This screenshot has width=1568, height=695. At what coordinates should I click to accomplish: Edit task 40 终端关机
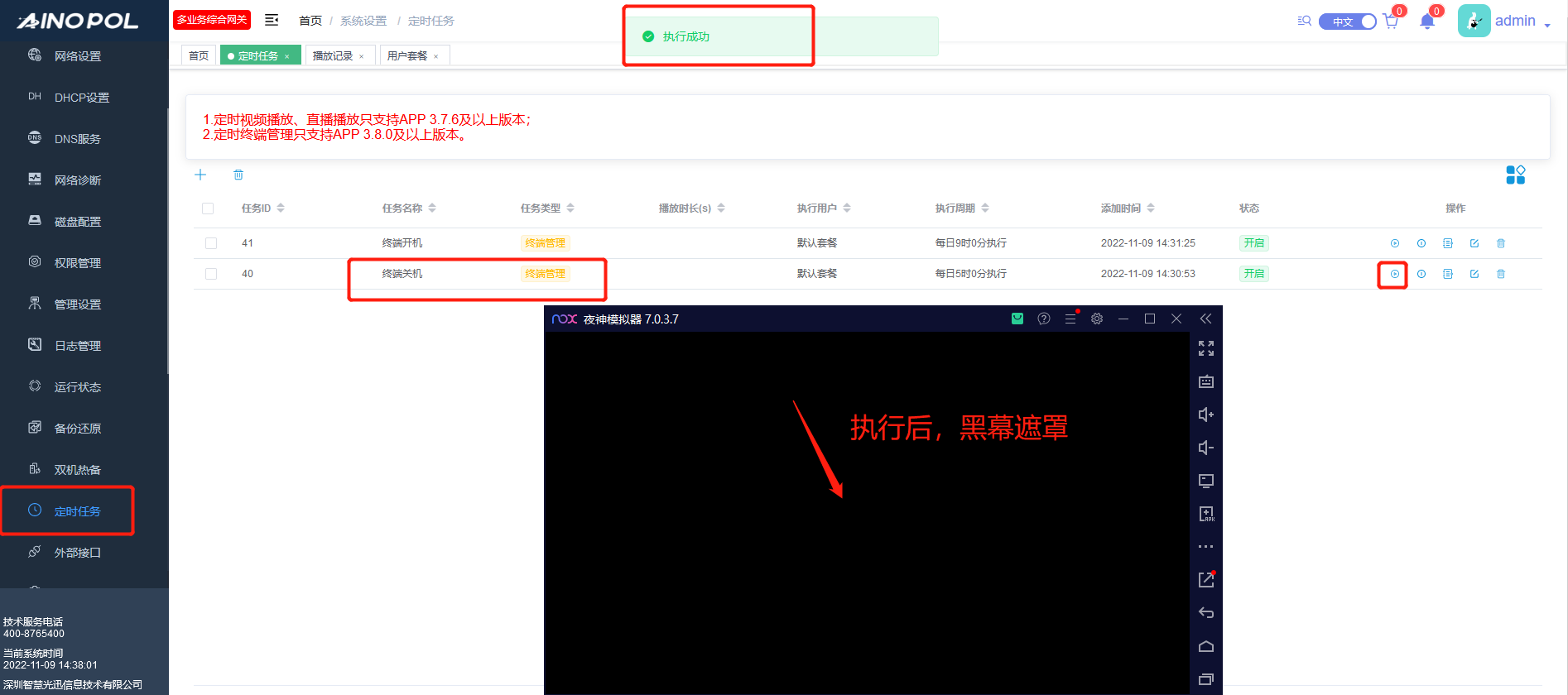[1474, 274]
